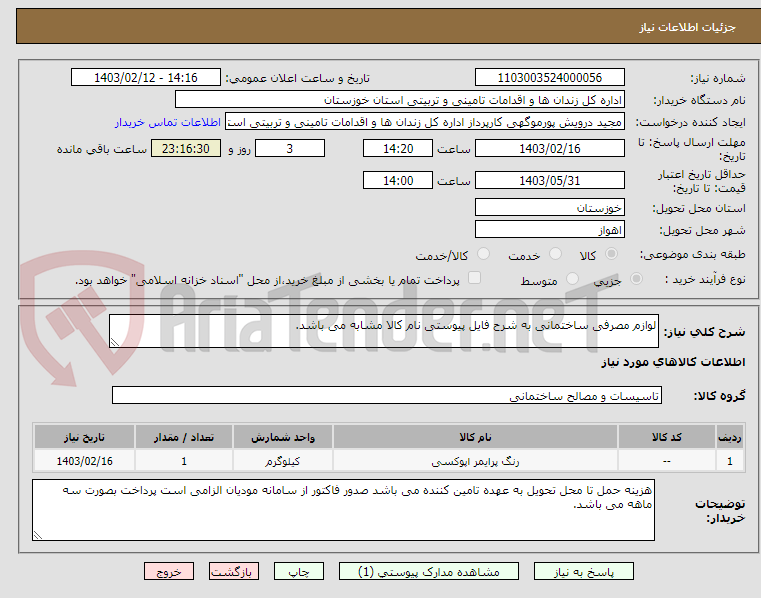
Task: Toggle the اسناد خزانه اسلامی payment checkbox
Action: (474, 278)
